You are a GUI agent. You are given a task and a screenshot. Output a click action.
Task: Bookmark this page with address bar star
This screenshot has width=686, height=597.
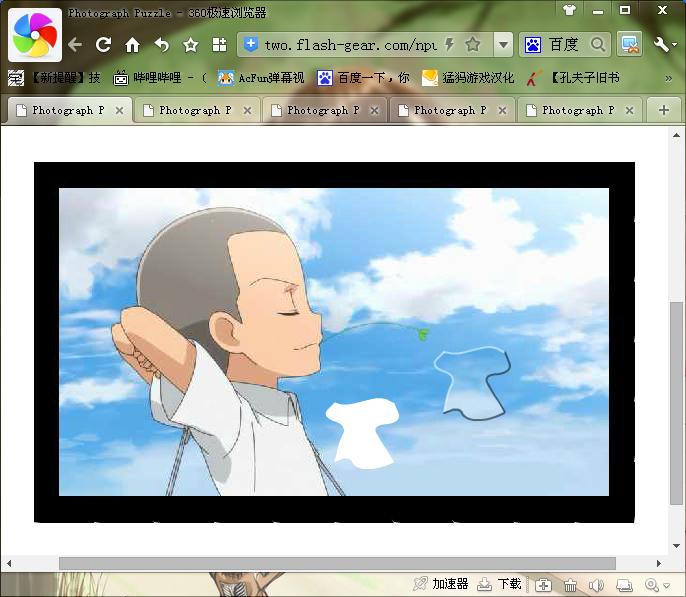pos(473,44)
